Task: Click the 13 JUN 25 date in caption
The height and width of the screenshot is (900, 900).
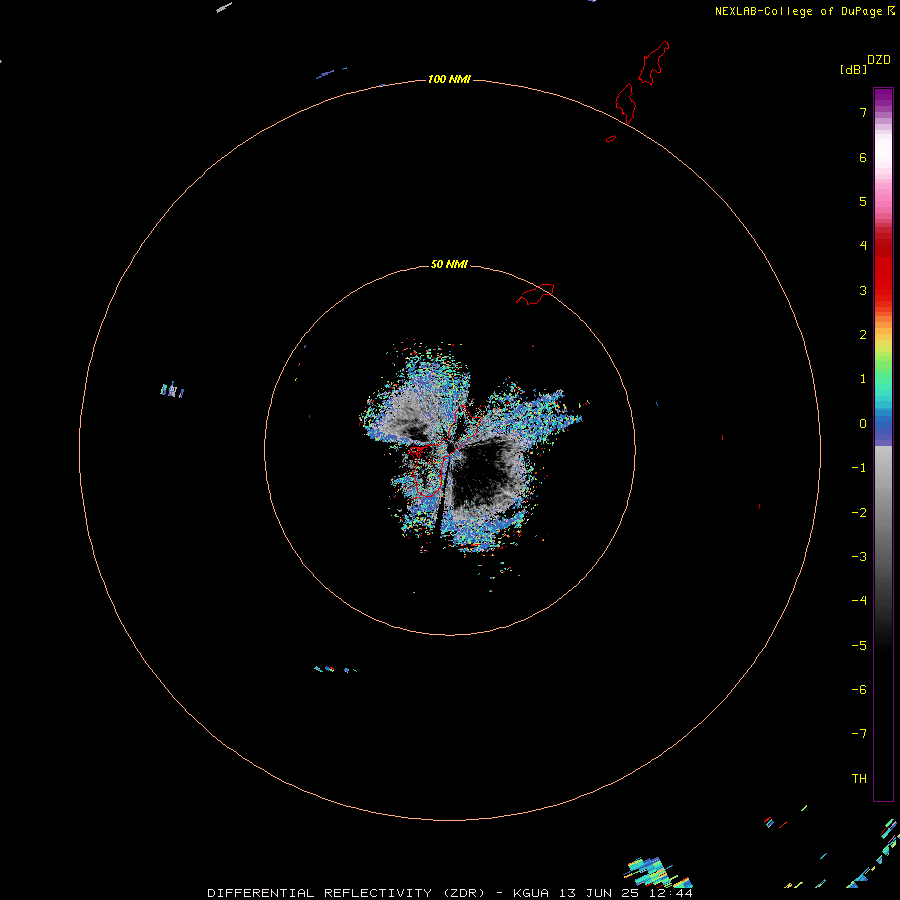Action: click(x=598, y=893)
